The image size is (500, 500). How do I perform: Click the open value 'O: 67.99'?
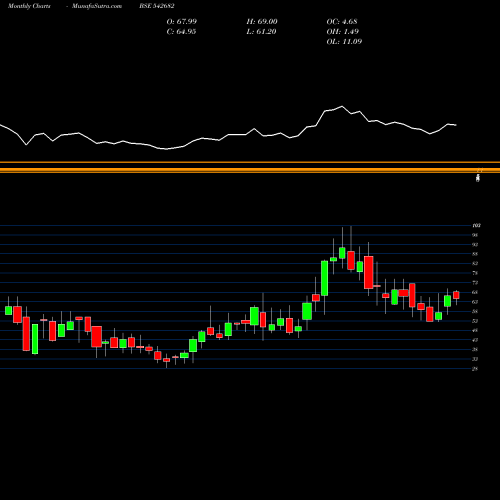182,21
